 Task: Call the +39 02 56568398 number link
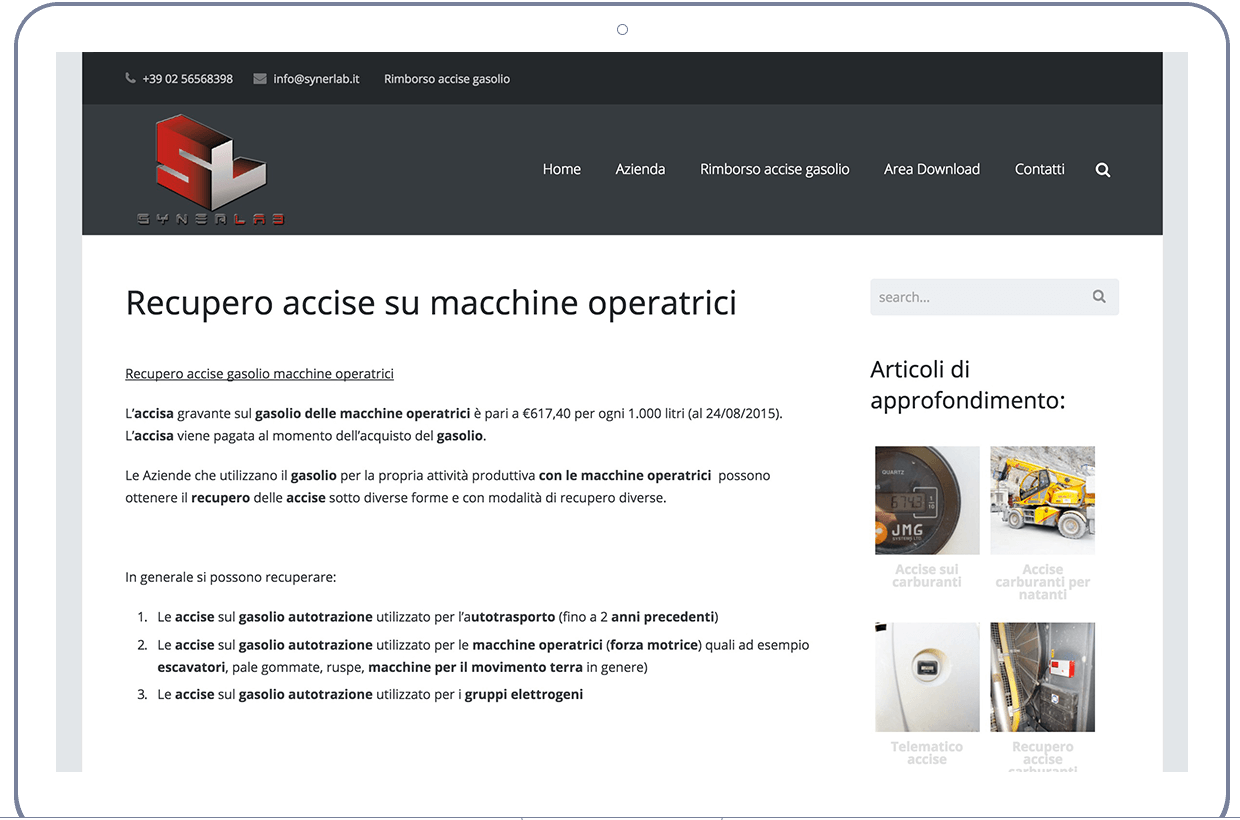(x=187, y=79)
